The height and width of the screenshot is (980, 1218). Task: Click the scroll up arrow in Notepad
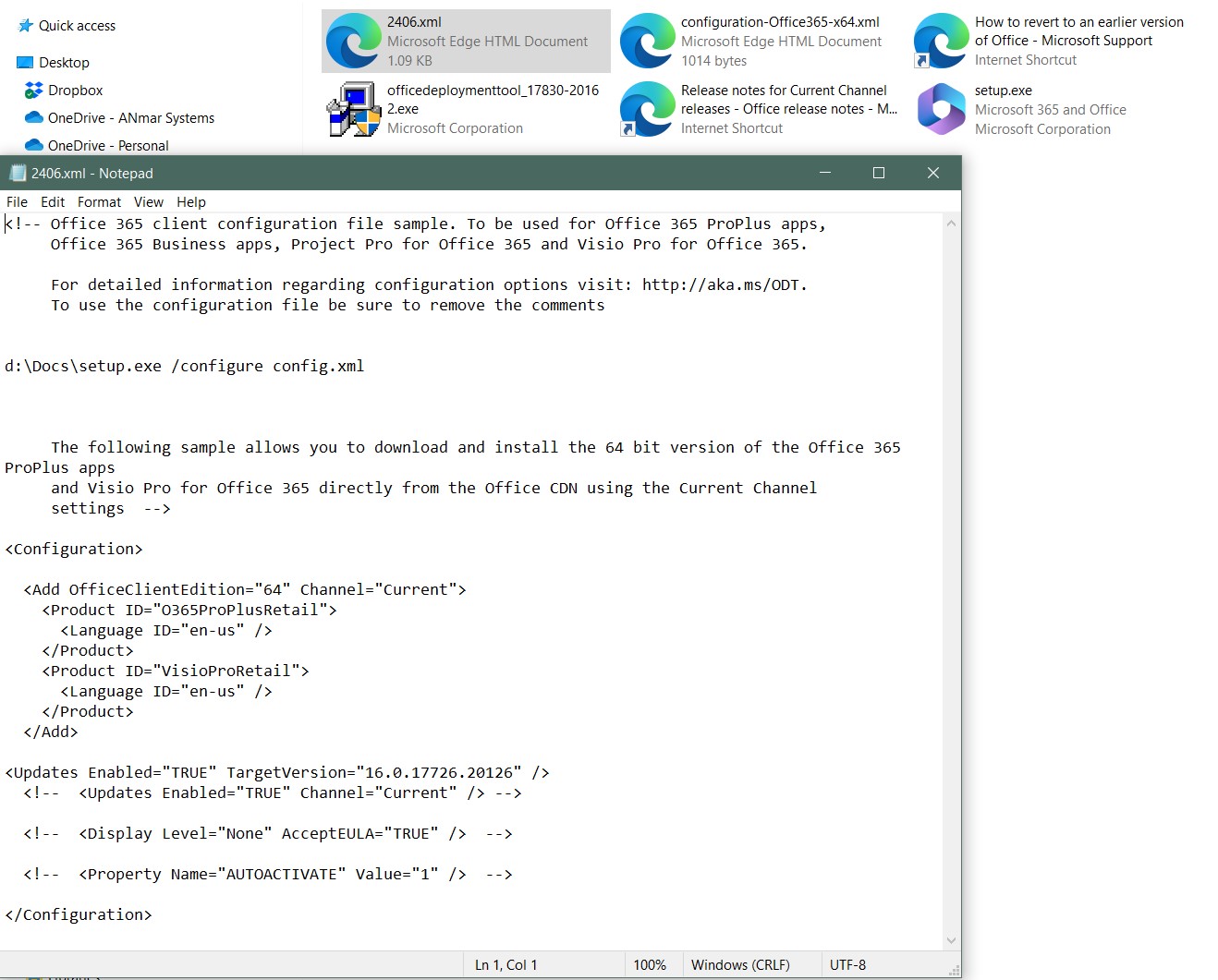(951, 224)
